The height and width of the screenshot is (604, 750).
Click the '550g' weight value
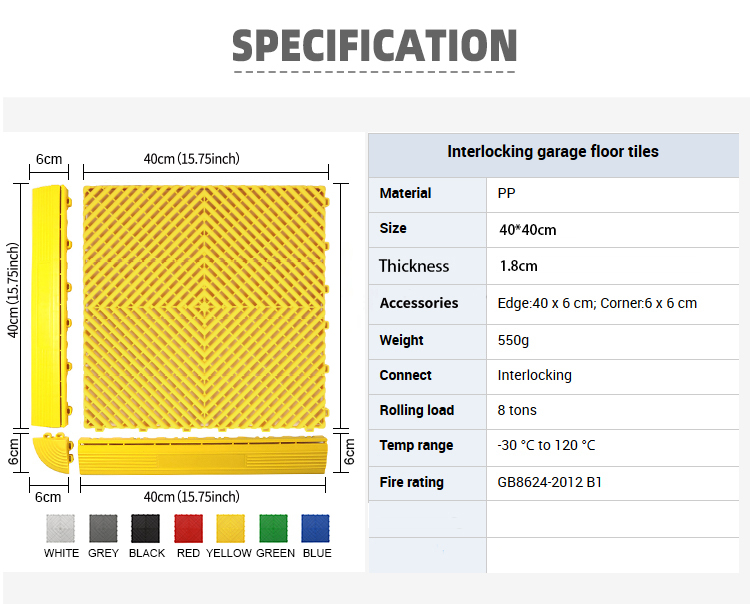click(513, 340)
